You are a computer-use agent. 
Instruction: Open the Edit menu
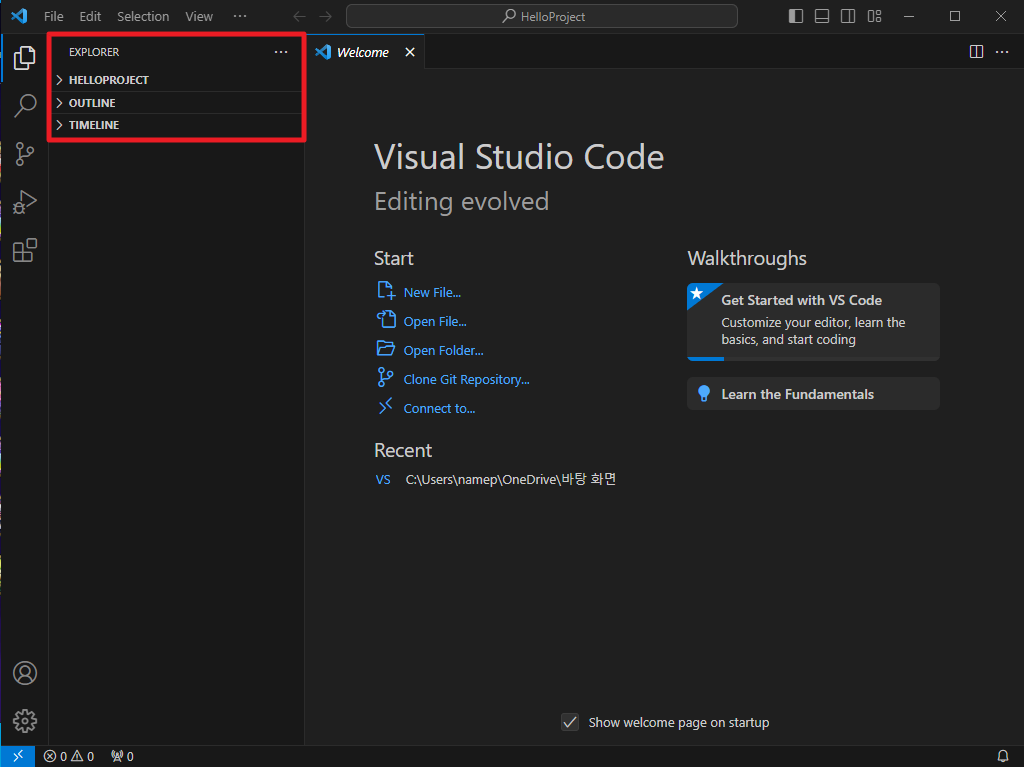pyautogui.click(x=90, y=16)
